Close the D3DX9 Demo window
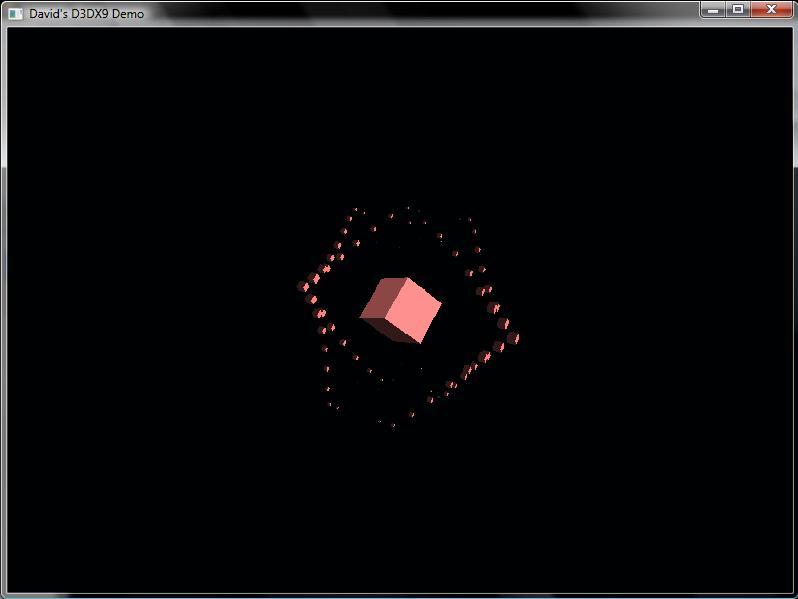The image size is (798, 599). point(771,9)
